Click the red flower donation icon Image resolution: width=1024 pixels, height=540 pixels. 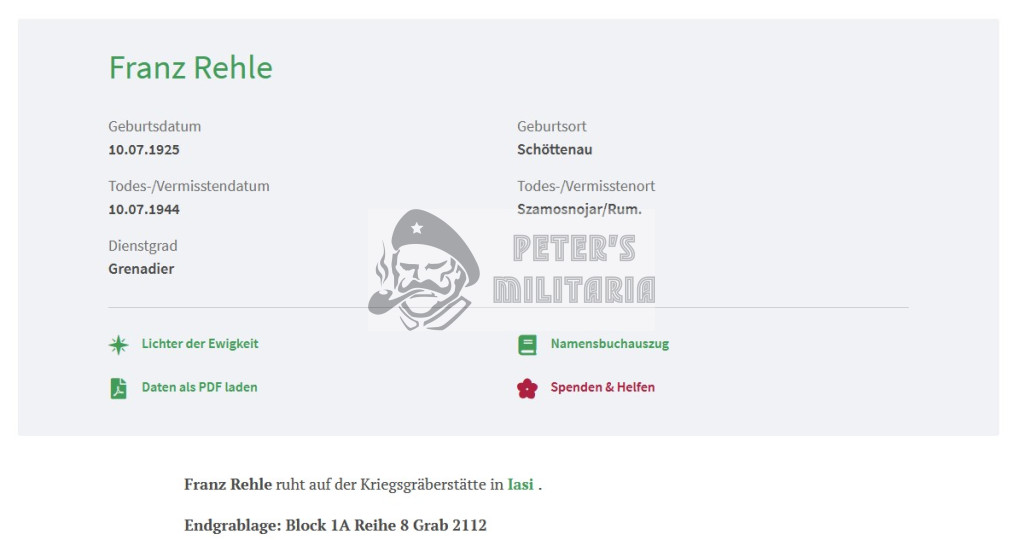point(527,389)
